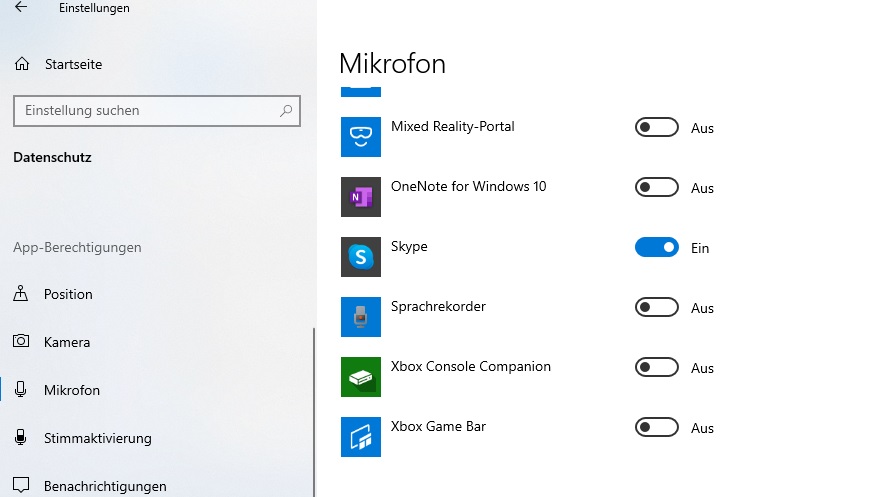The width and height of the screenshot is (887, 497).
Task: Click the Kamera sidebar icon
Action: 21,341
